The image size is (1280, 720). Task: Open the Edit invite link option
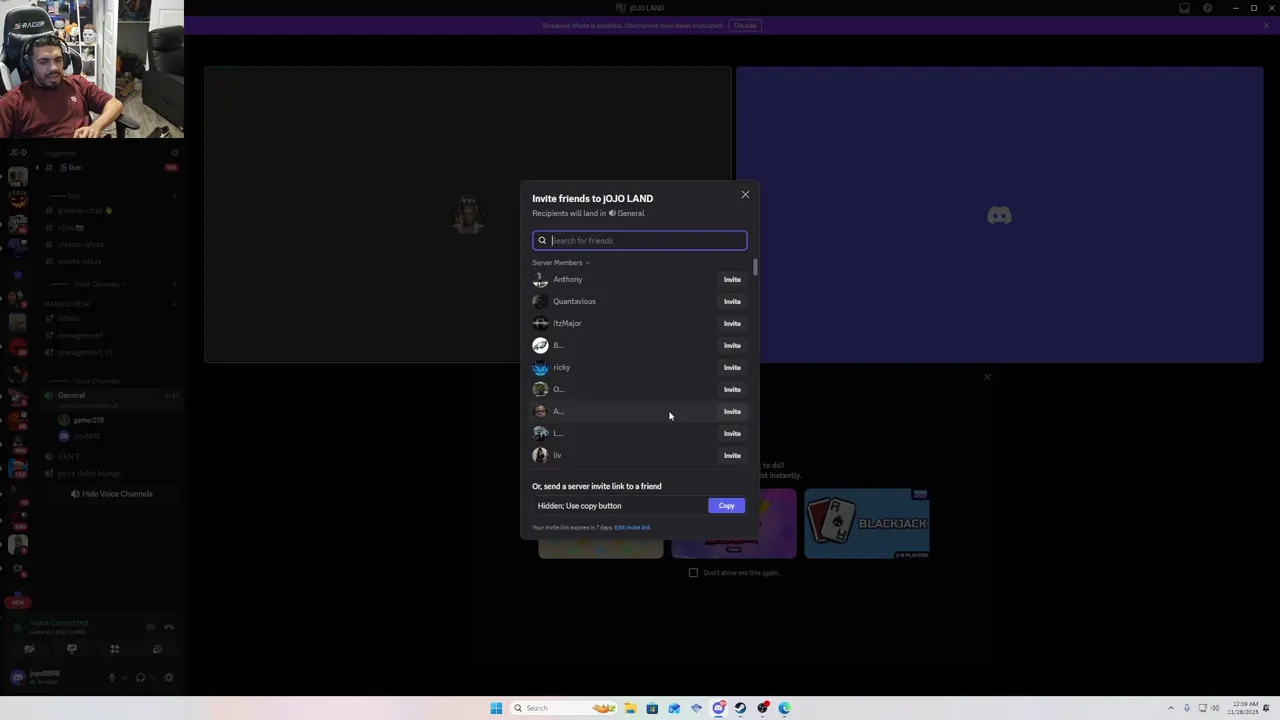pyautogui.click(x=632, y=528)
